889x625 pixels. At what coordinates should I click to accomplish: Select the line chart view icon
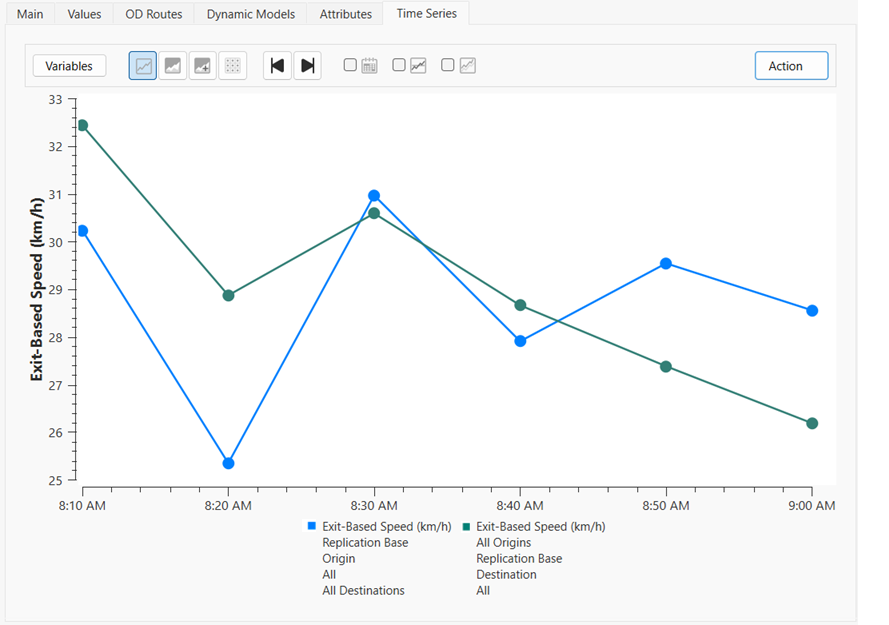coord(143,66)
